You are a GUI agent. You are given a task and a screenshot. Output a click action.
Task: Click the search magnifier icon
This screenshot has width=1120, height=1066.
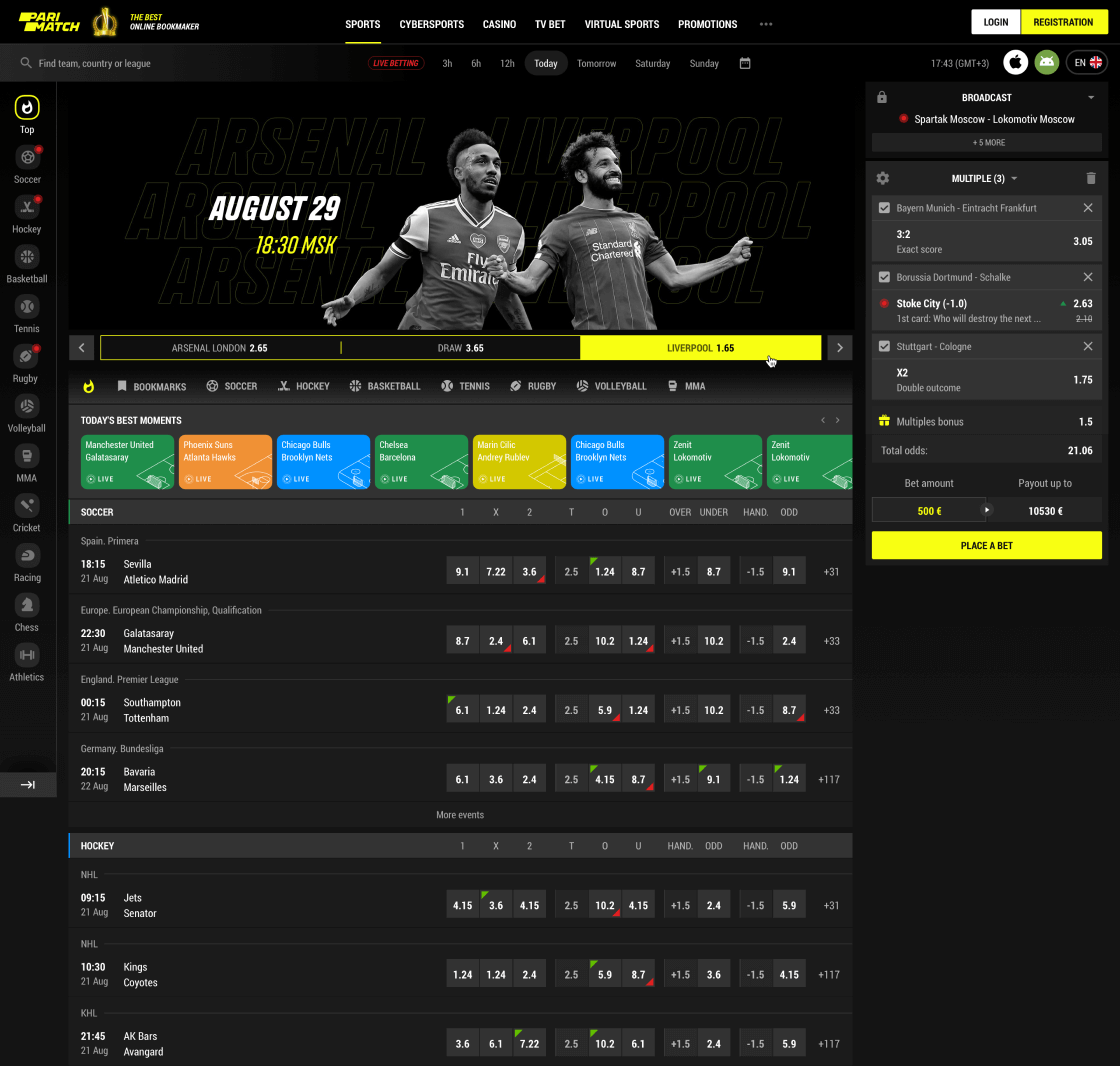pos(26,63)
